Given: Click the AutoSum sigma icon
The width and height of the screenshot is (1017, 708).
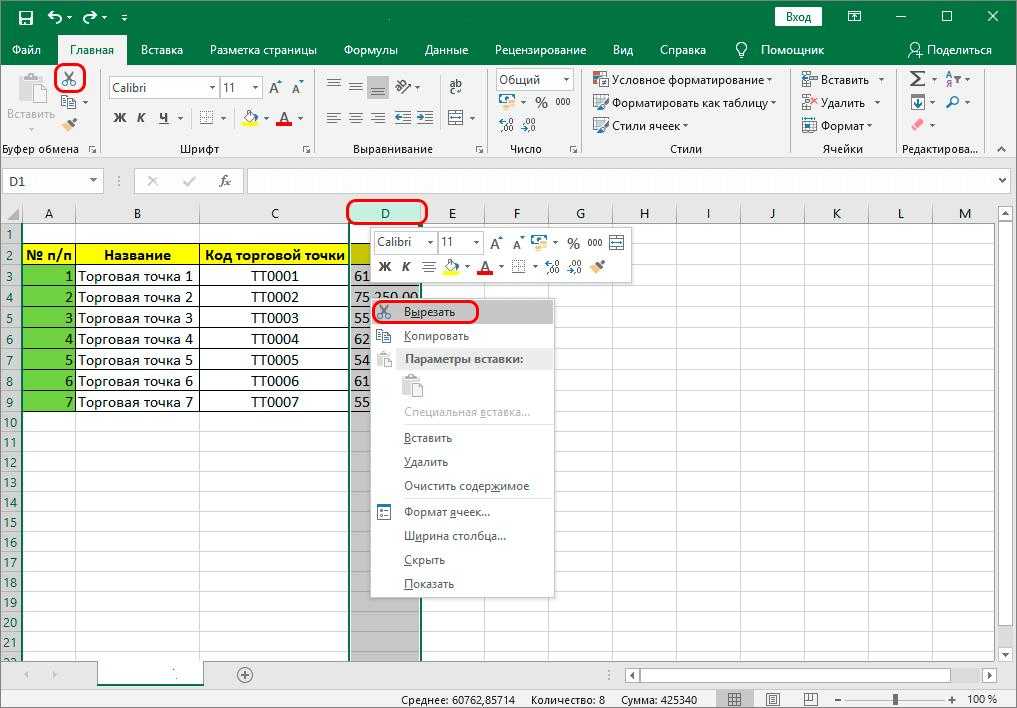Looking at the screenshot, I should click(x=917, y=80).
